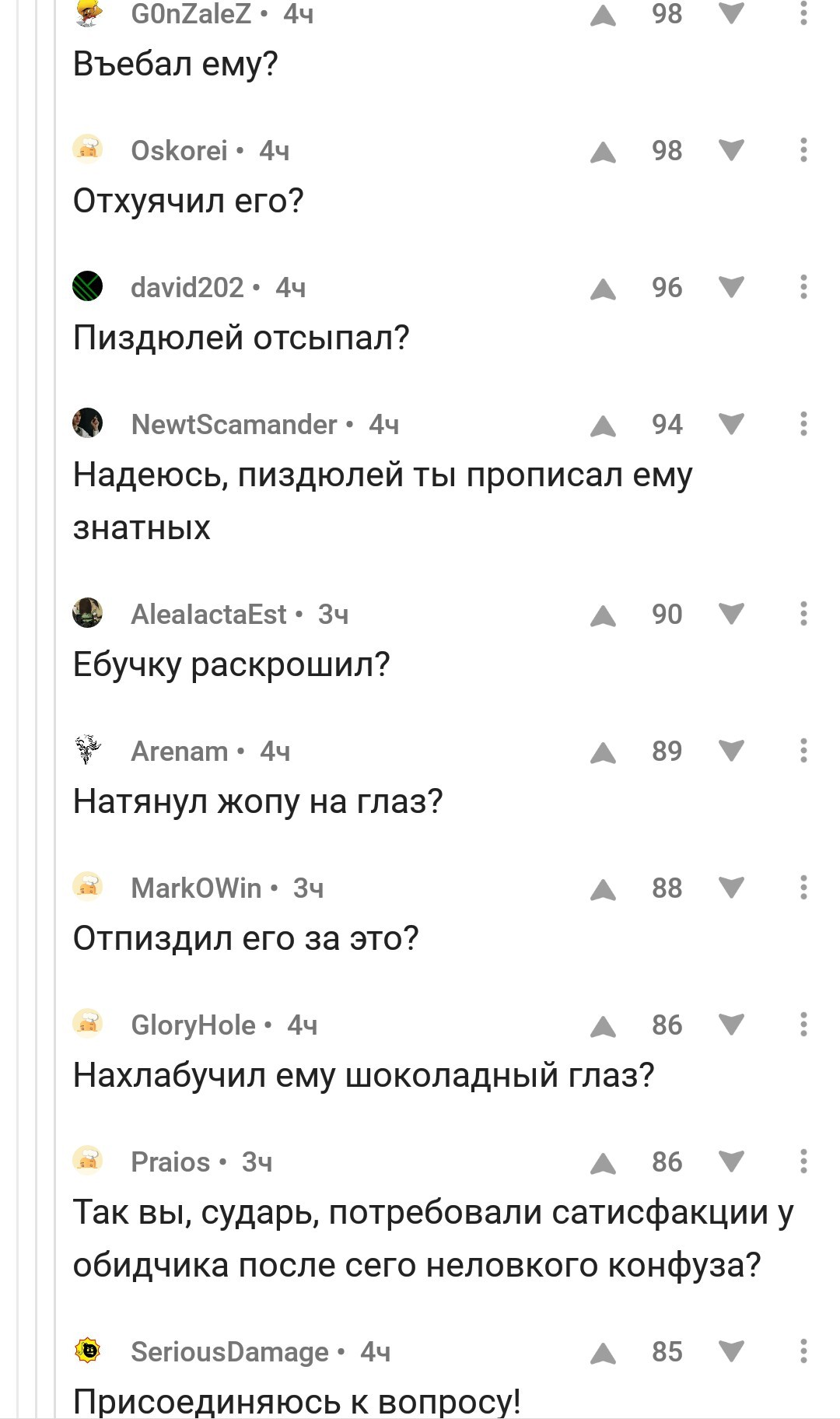Click SeriousDamage's avatar image
The width and height of the screenshot is (840, 1419).
click(88, 1351)
